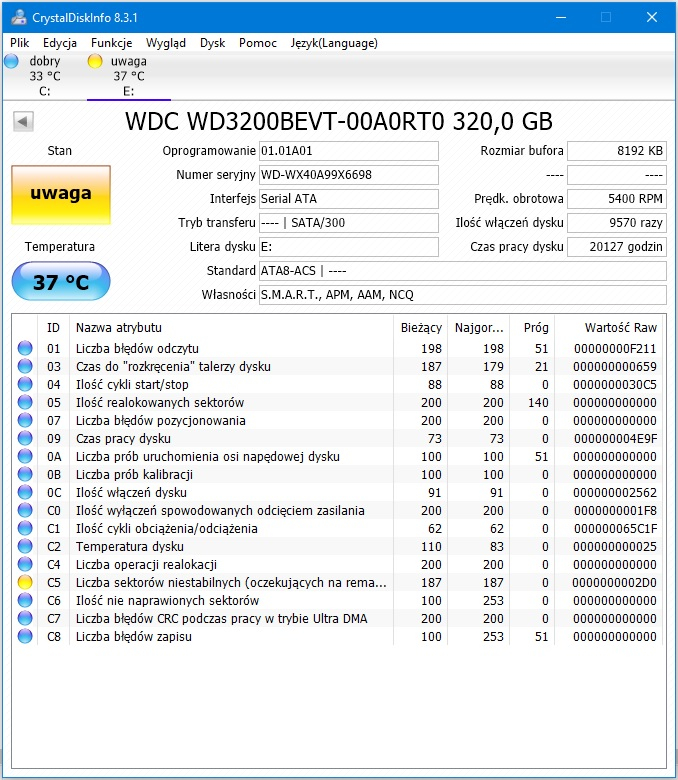Click the blue status icon for attribute 05
The width and height of the screenshot is (678, 780).
pos(25,402)
